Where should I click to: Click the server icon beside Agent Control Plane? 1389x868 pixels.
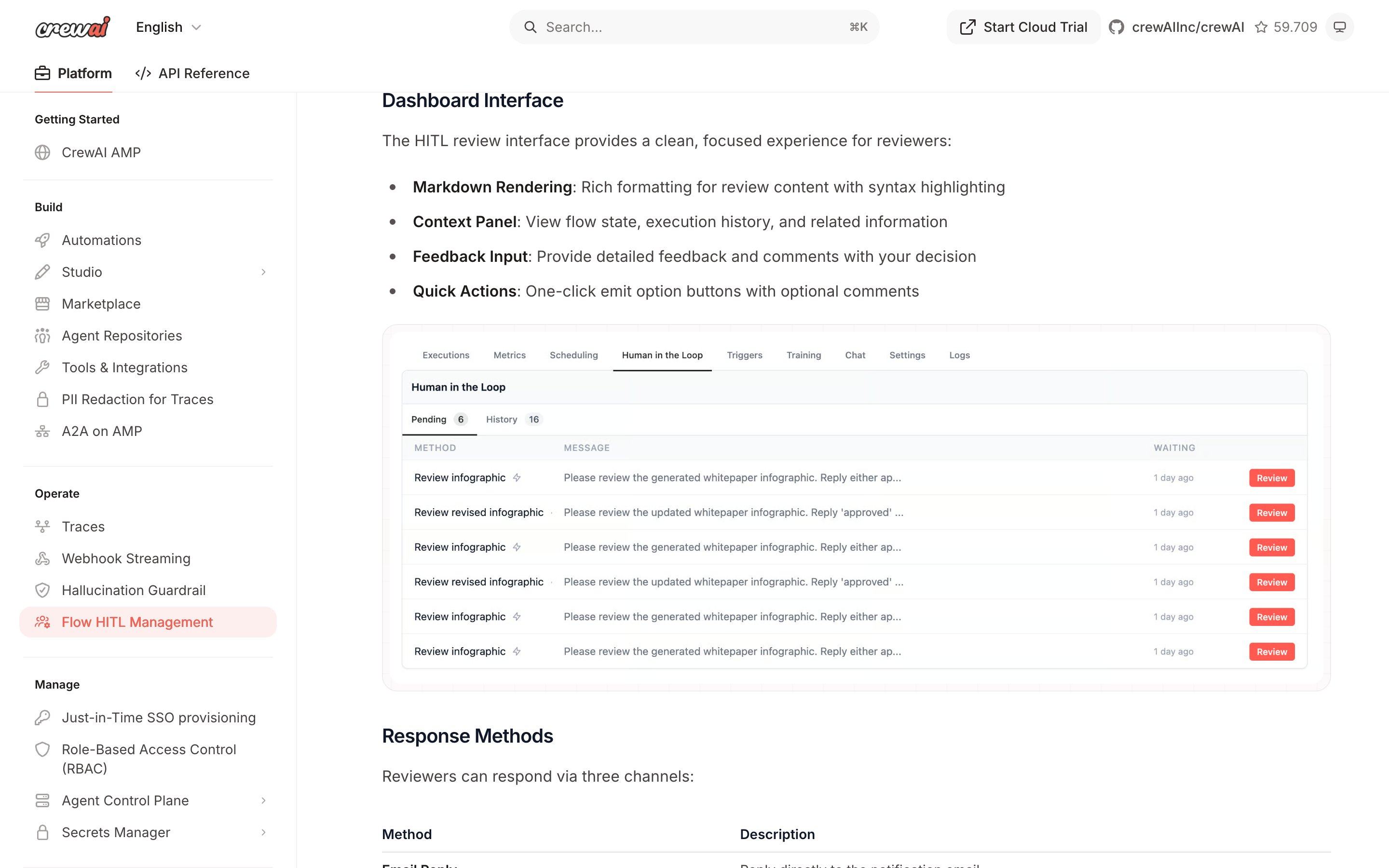[42, 800]
